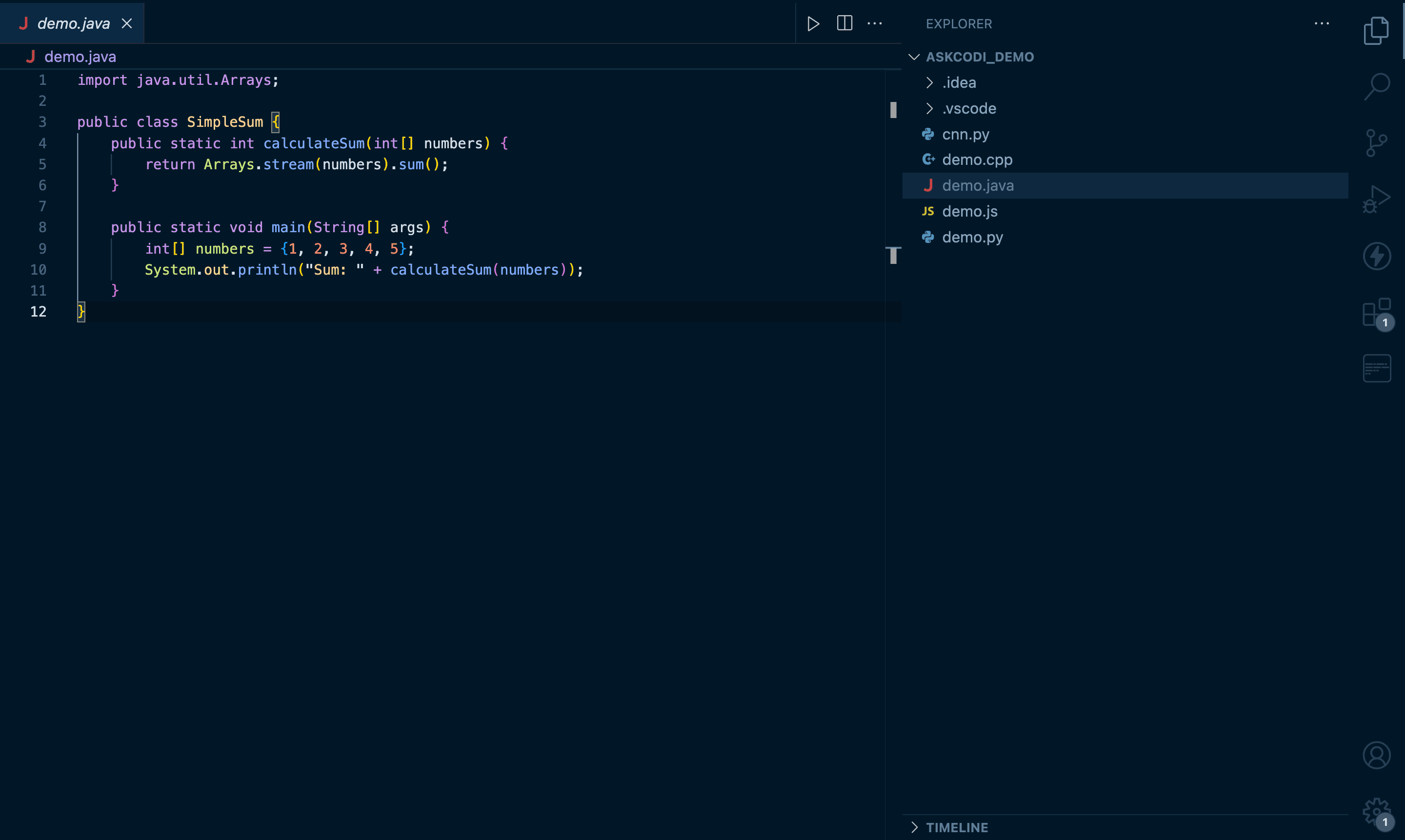The height and width of the screenshot is (840, 1405).
Task: Click closing brace on line 11
Action: (x=115, y=290)
